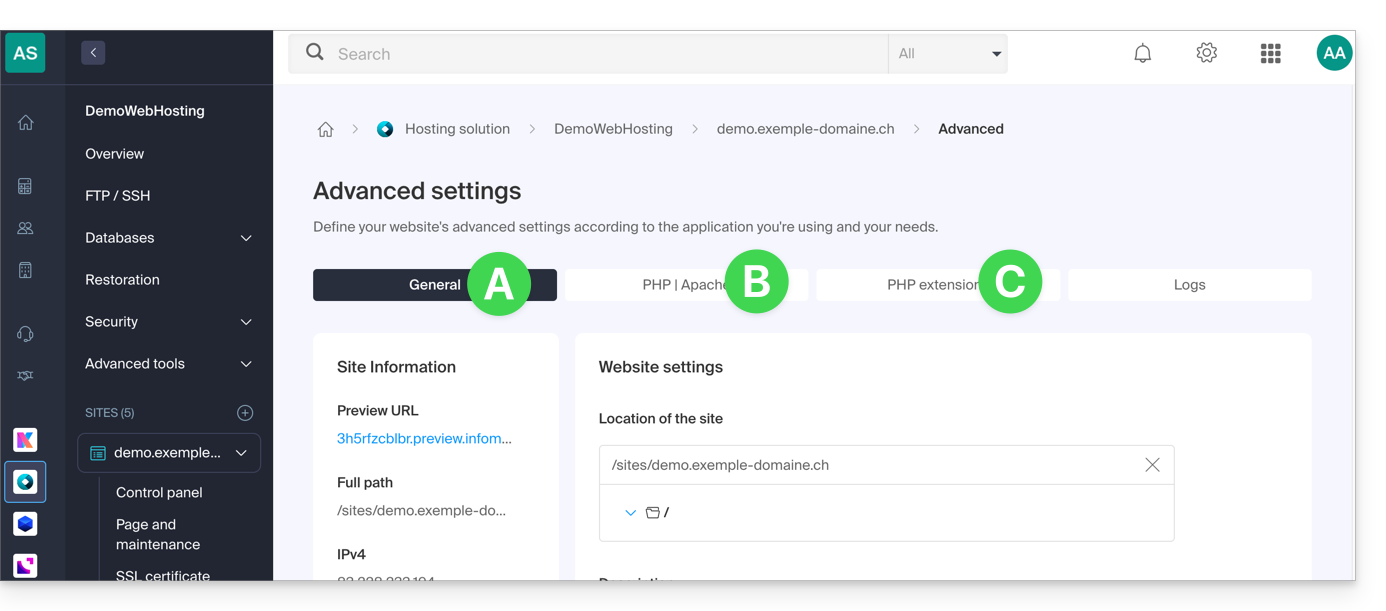Click the notifications bell icon

pos(1142,54)
